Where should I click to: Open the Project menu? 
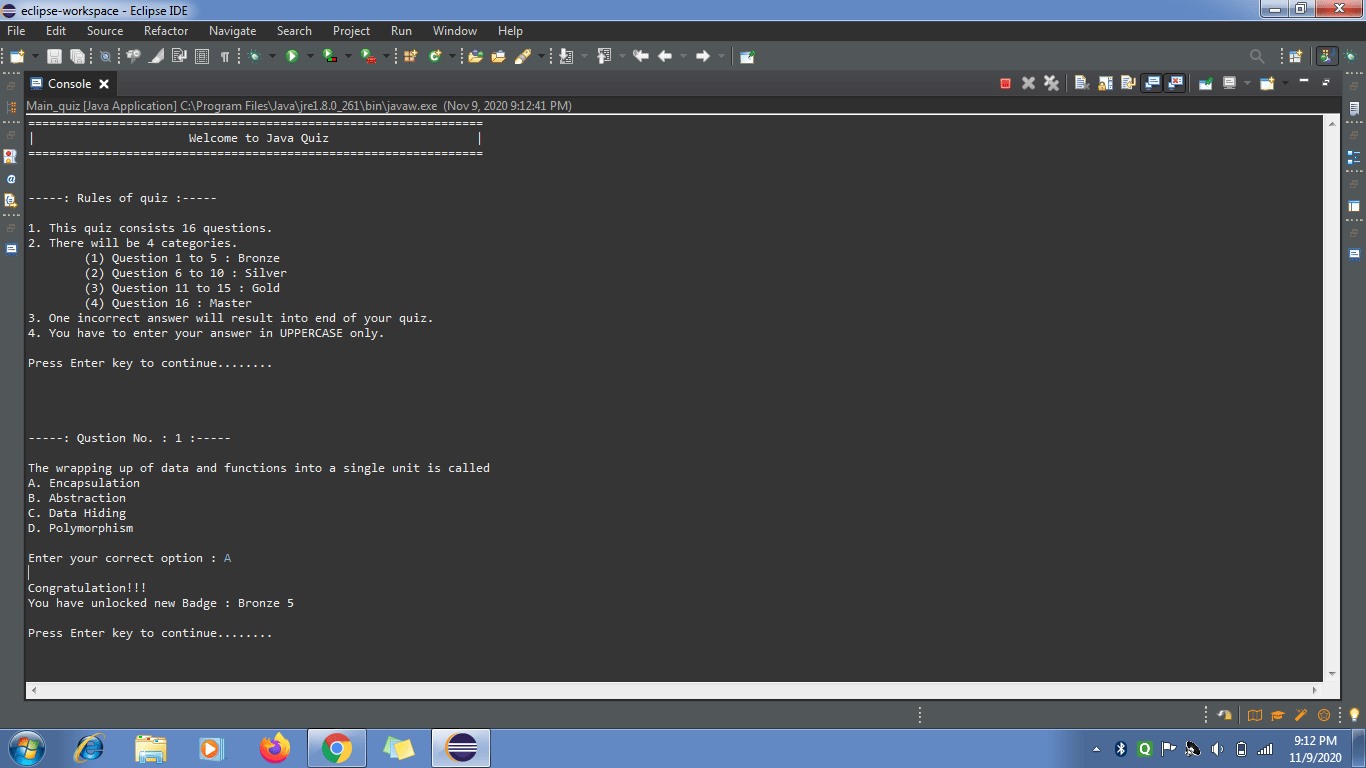(x=351, y=31)
